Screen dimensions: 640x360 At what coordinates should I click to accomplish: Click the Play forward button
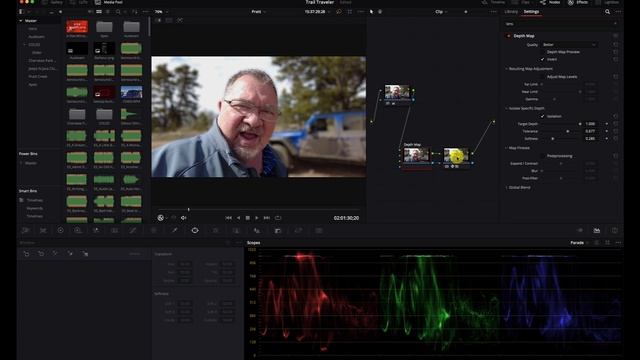(x=257, y=218)
